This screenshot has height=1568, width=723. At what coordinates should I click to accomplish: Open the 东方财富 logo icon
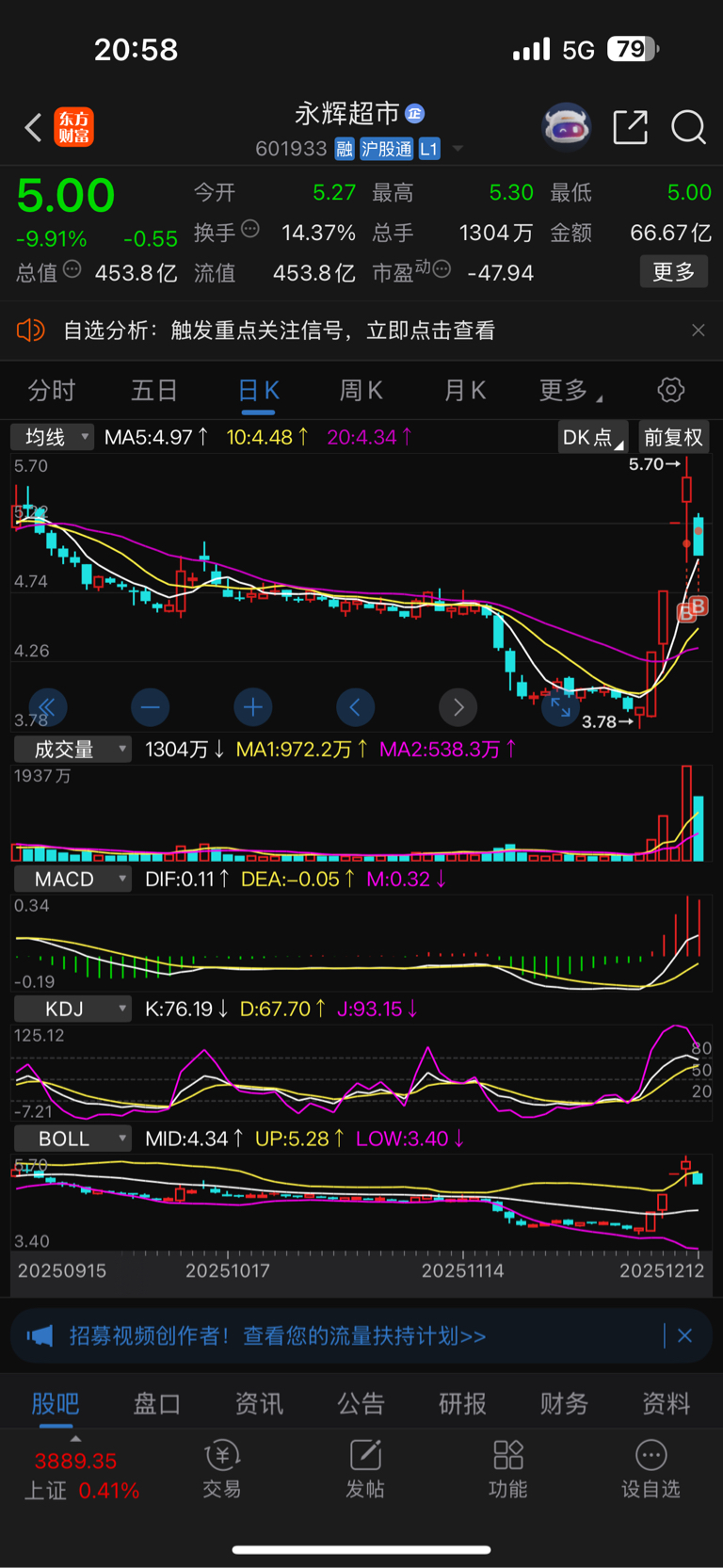tap(73, 127)
